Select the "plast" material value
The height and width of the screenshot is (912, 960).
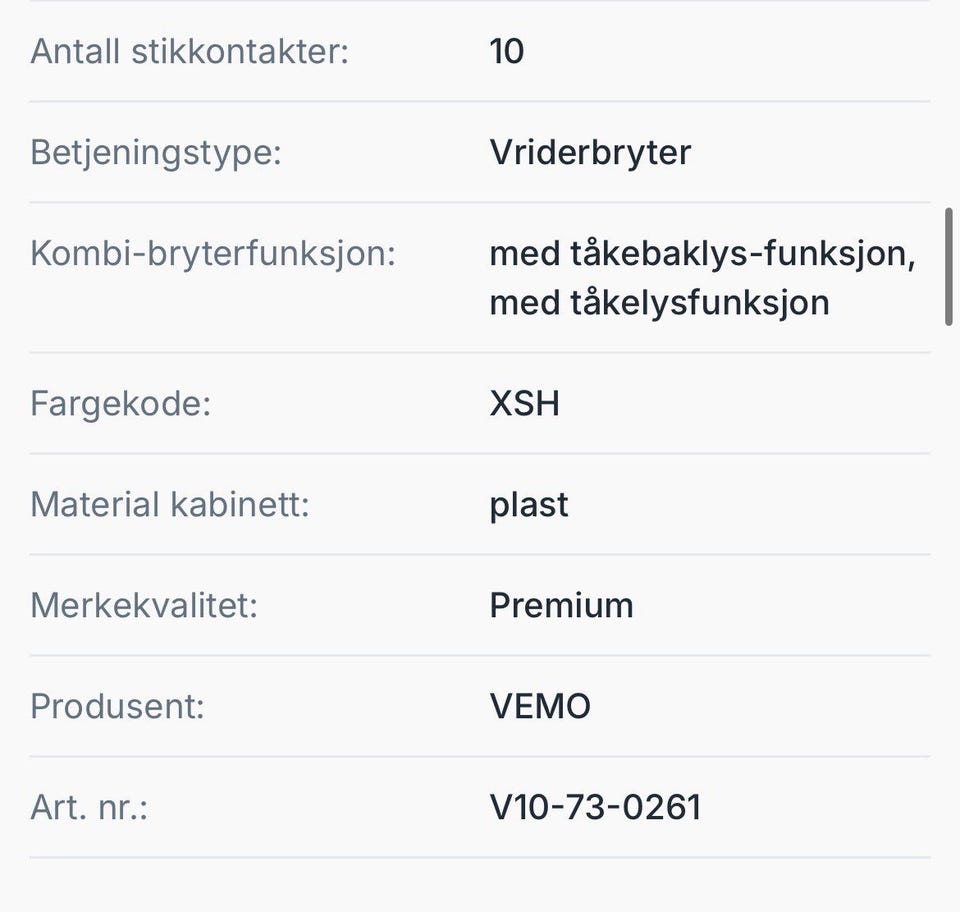[x=529, y=504]
